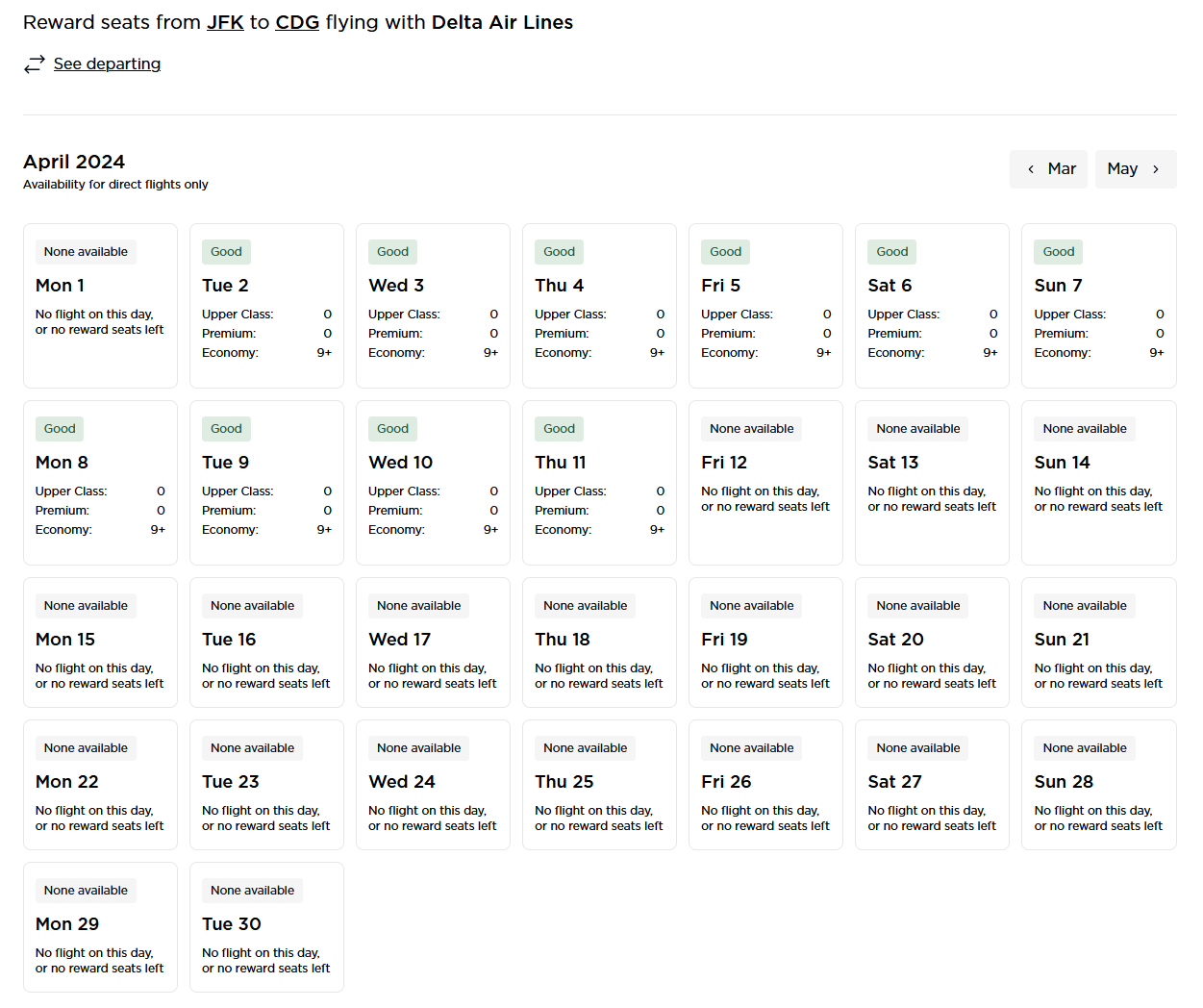
Task: Select the Tue 9 date card
Action: pyautogui.click(x=266, y=483)
